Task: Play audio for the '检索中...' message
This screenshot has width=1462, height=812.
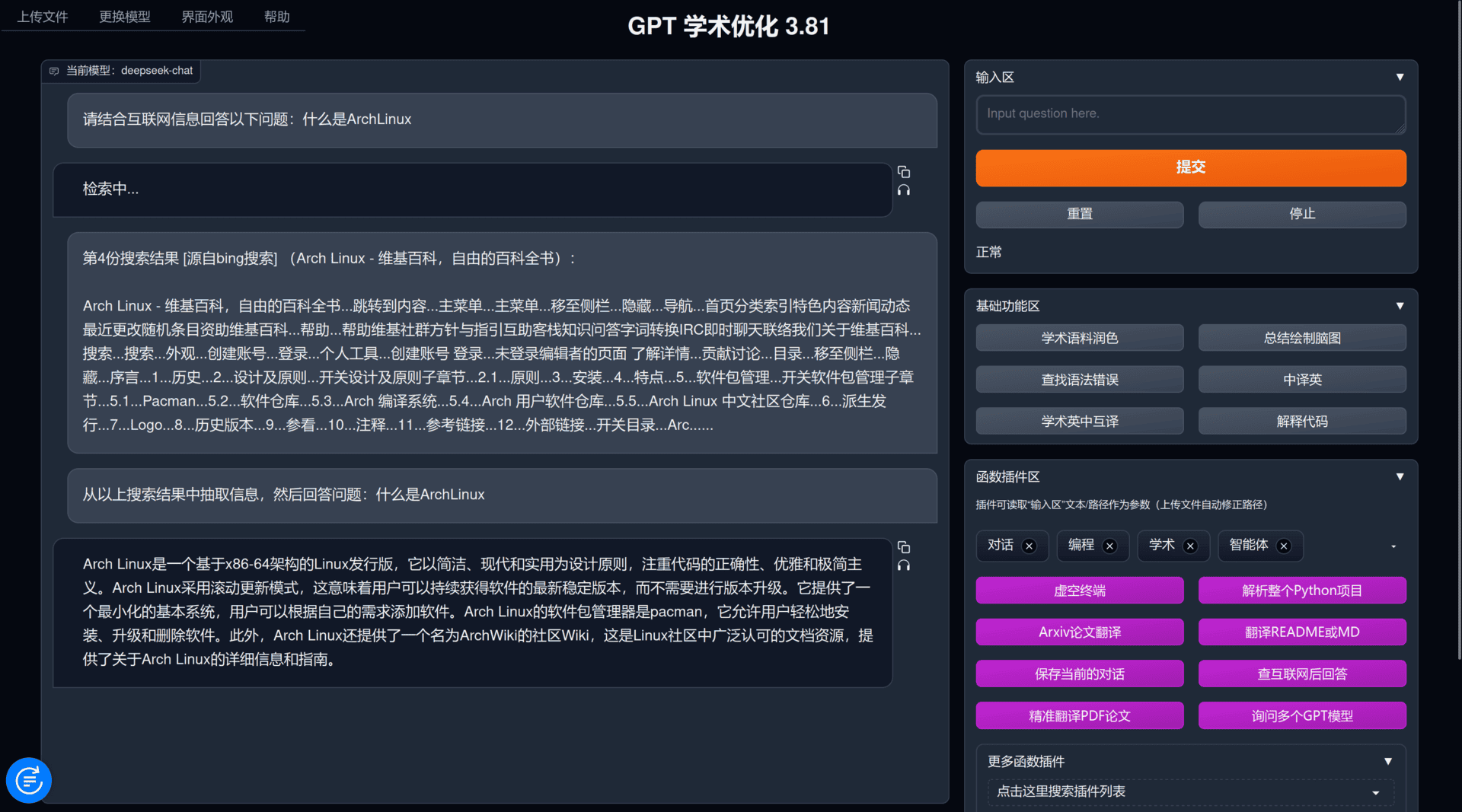Action: pos(904,190)
